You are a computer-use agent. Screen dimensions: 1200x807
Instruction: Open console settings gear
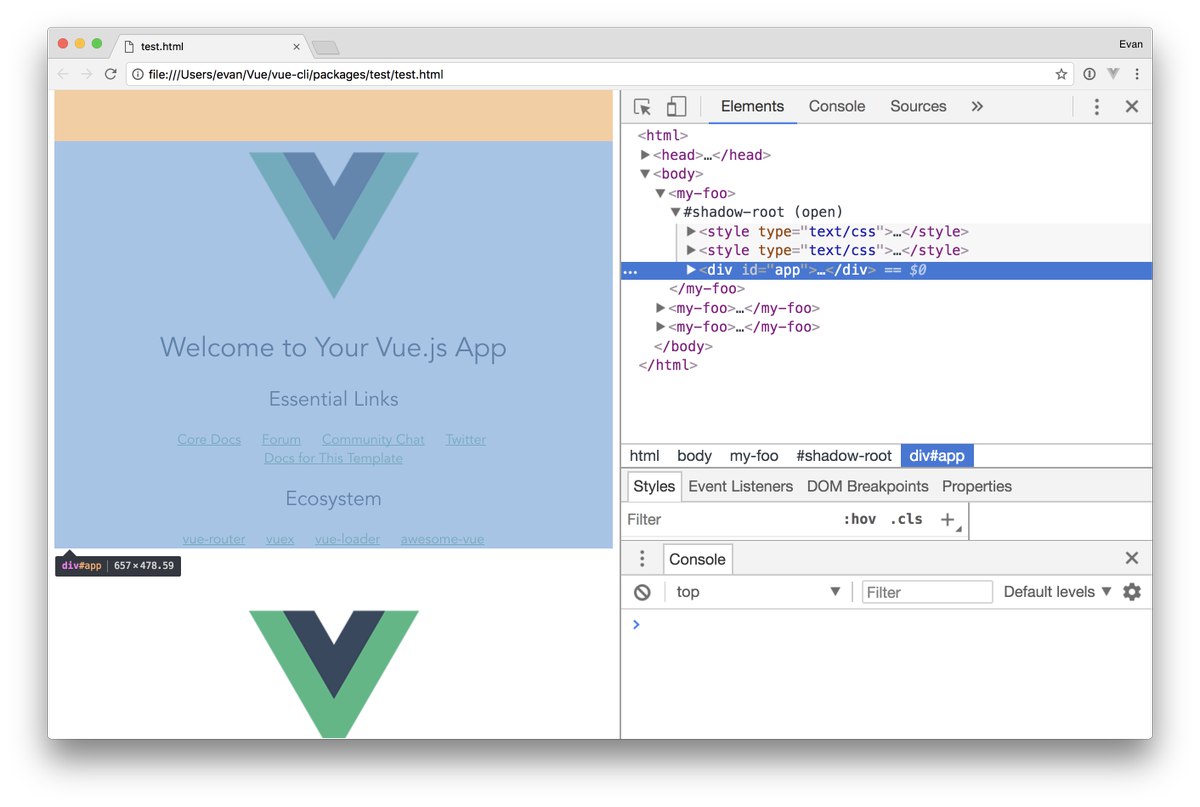(x=1132, y=592)
